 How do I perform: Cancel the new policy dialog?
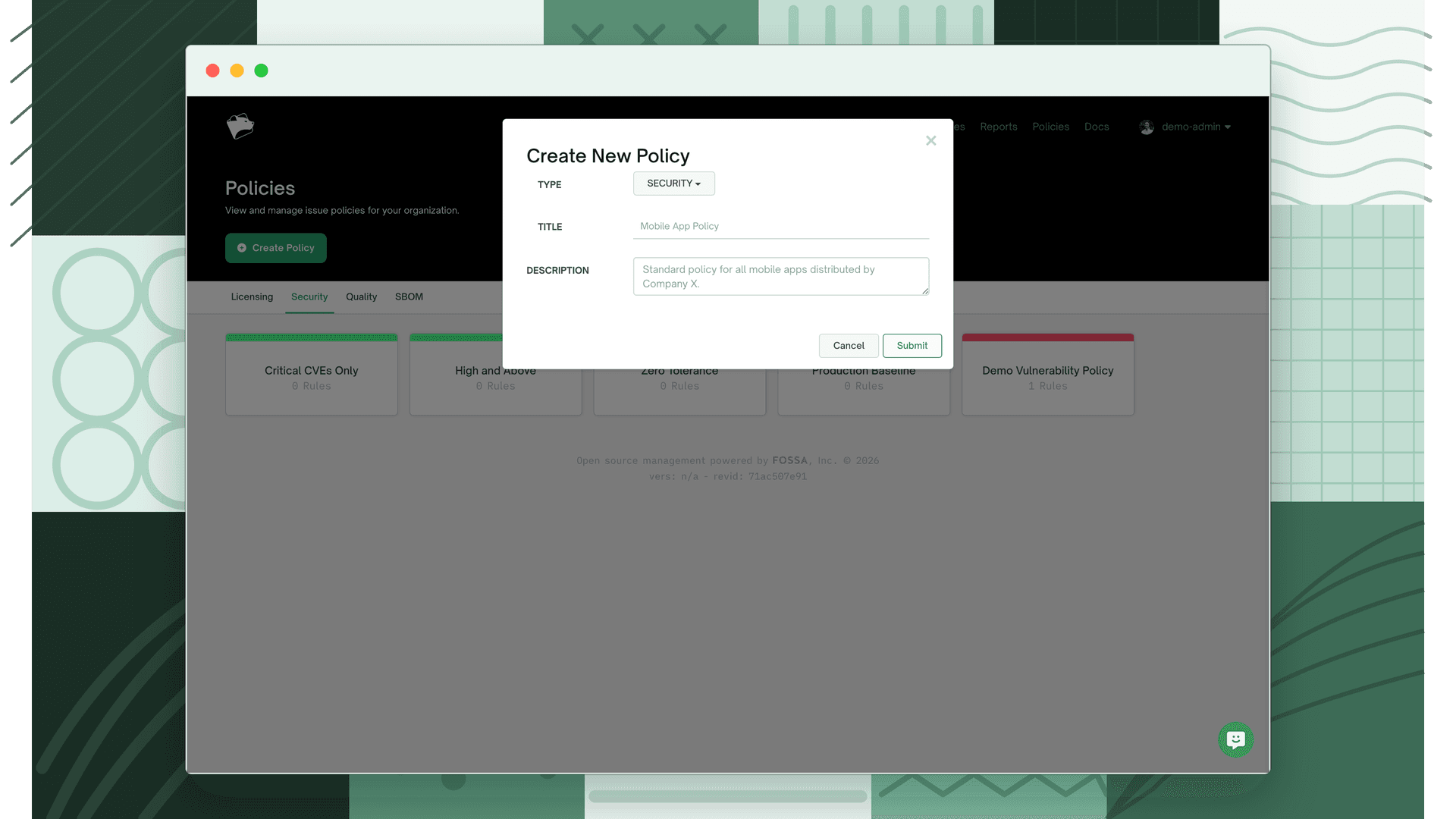848,346
